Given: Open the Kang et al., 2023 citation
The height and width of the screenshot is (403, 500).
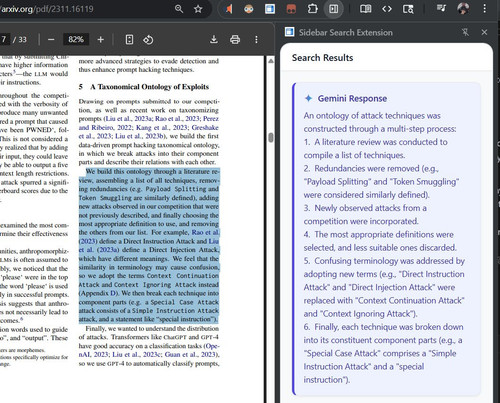Looking at the screenshot, I should [x=162, y=127].
